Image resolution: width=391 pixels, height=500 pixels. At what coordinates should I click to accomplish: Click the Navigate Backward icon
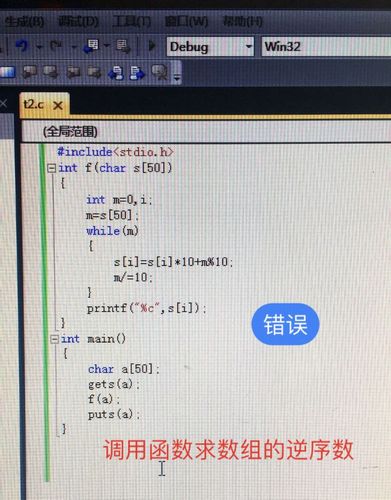[91, 46]
